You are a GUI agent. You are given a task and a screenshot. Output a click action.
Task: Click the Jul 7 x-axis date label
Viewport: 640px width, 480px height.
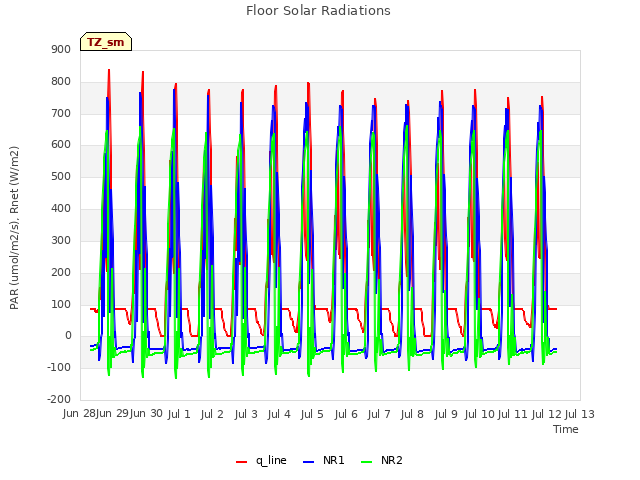(379, 414)
